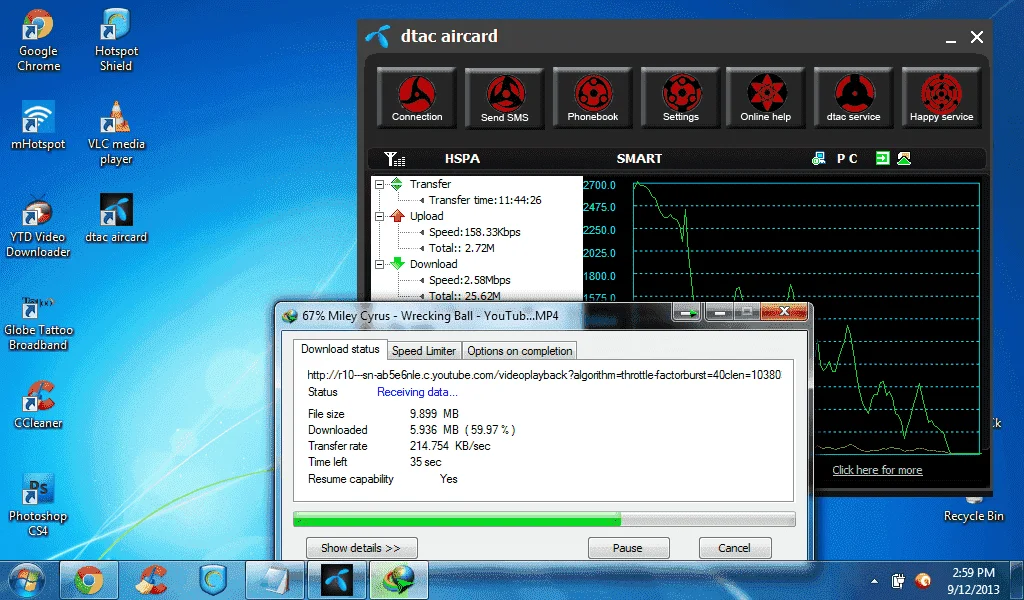This screenshot has width=1024, height=600.
Task: Click Show details button
Action: click(361, 548)
